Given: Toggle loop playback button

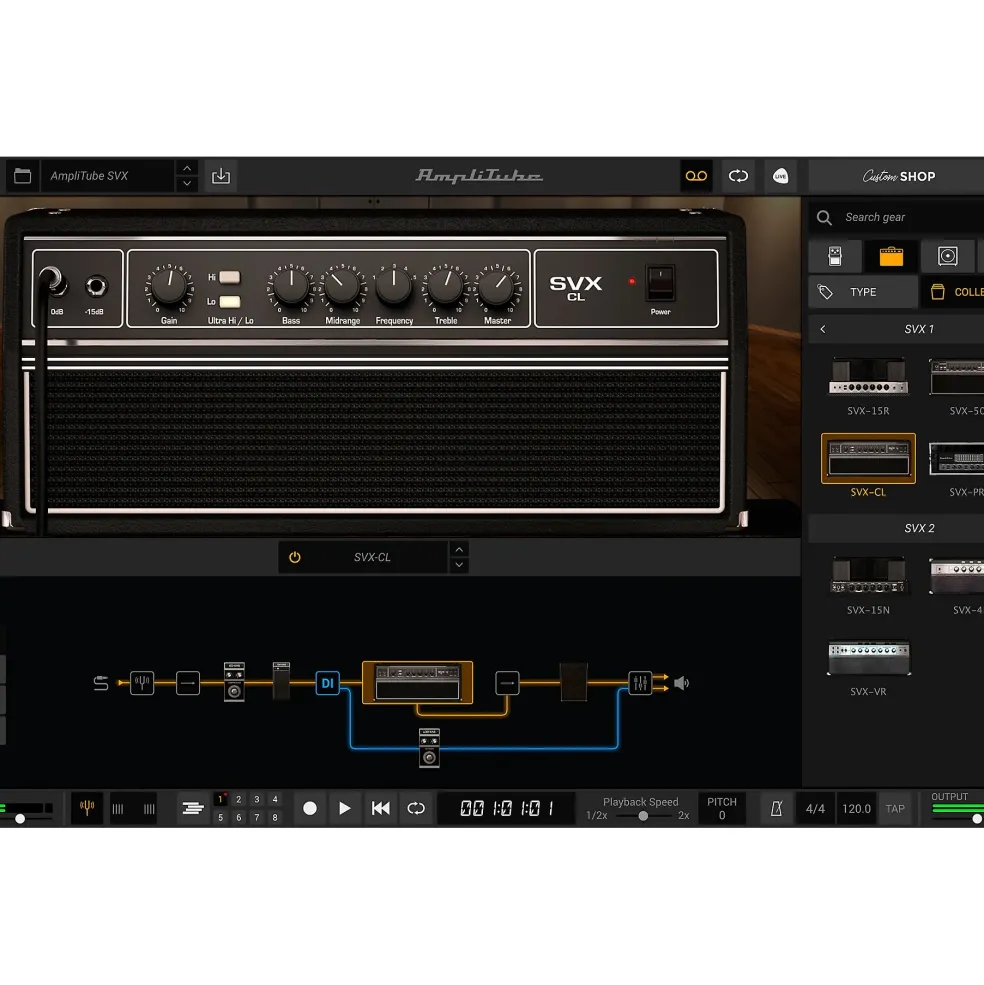Looking at the screenshot, I should tap(416, 808).
